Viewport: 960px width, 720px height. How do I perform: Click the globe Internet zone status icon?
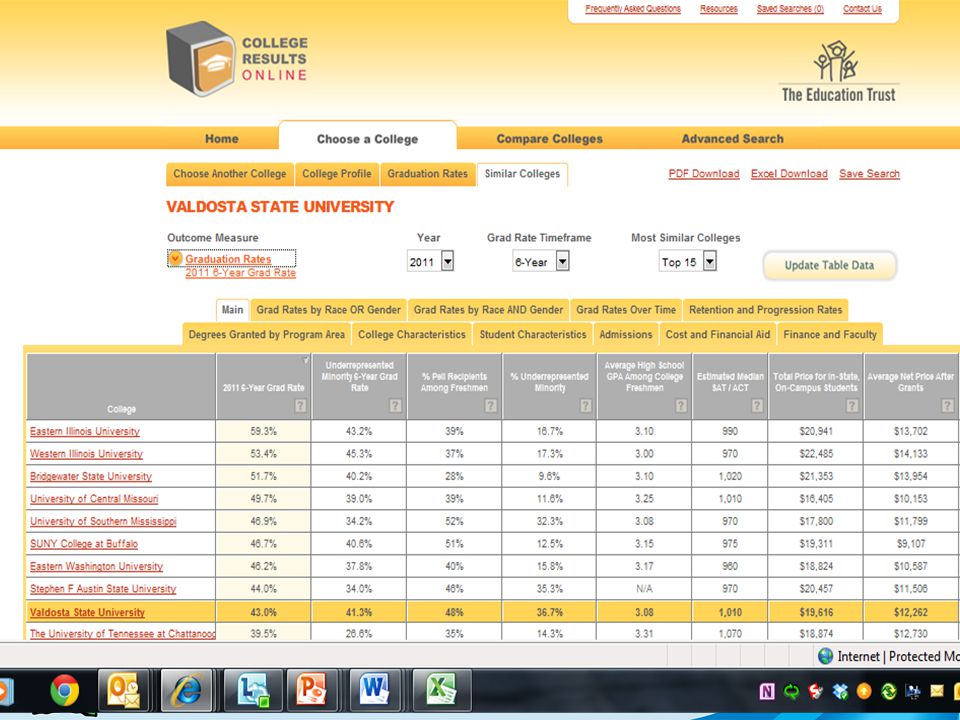[825, 656]
